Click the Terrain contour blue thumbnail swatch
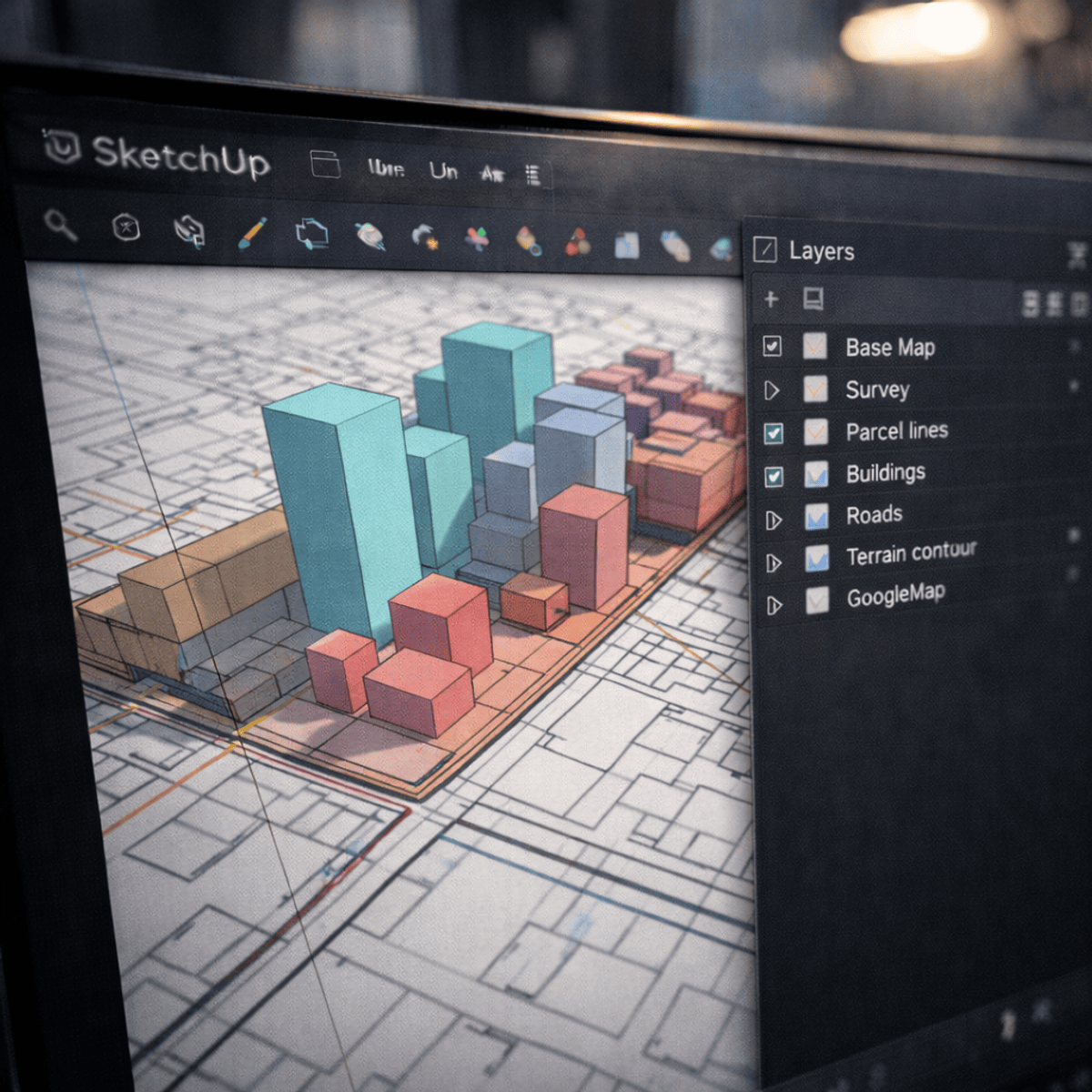The width and height of the screenshot is (1092, 1092). 817,556
